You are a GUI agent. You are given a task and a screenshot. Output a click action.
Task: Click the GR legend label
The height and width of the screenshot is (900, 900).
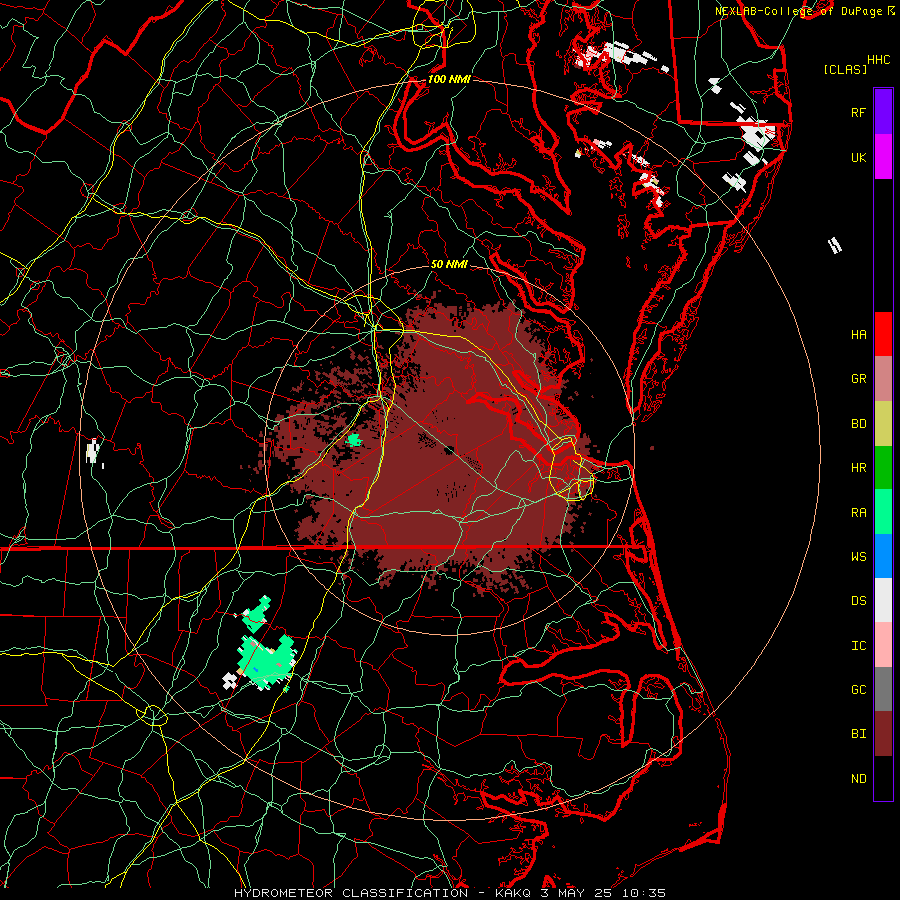(858, 379)
